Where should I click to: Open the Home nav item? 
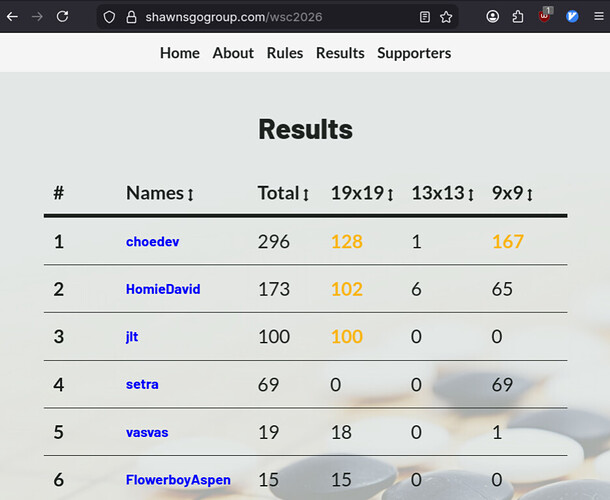[180, 53]
